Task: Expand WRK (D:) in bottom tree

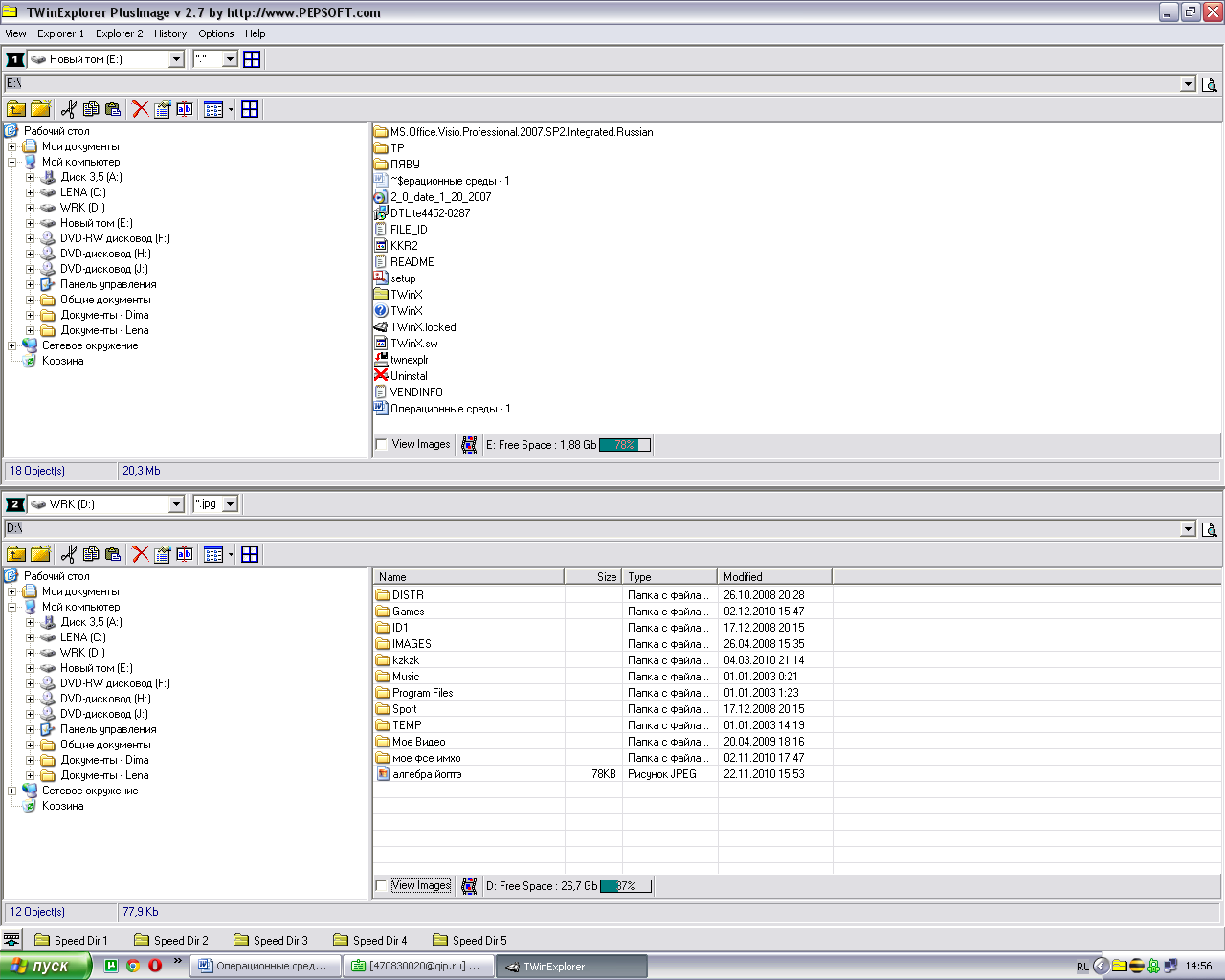Action: 30,653
